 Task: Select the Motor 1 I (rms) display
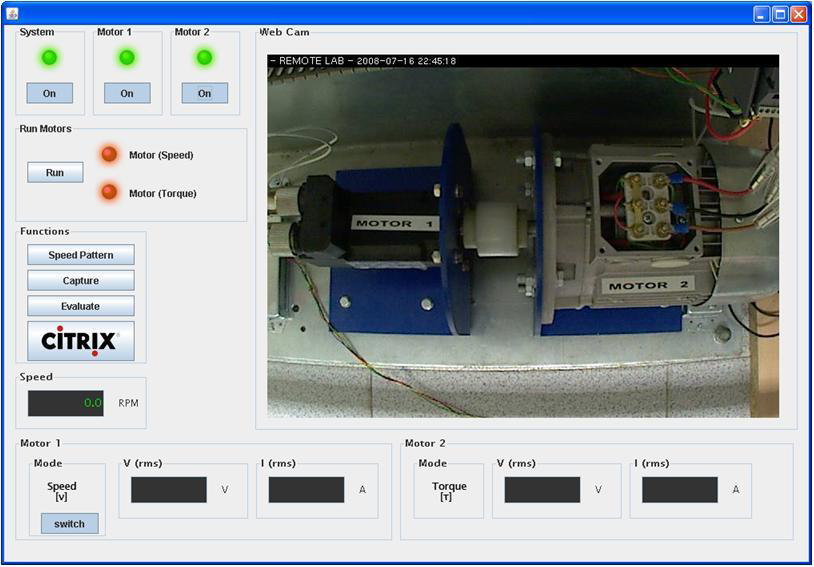tap(306, 490)
